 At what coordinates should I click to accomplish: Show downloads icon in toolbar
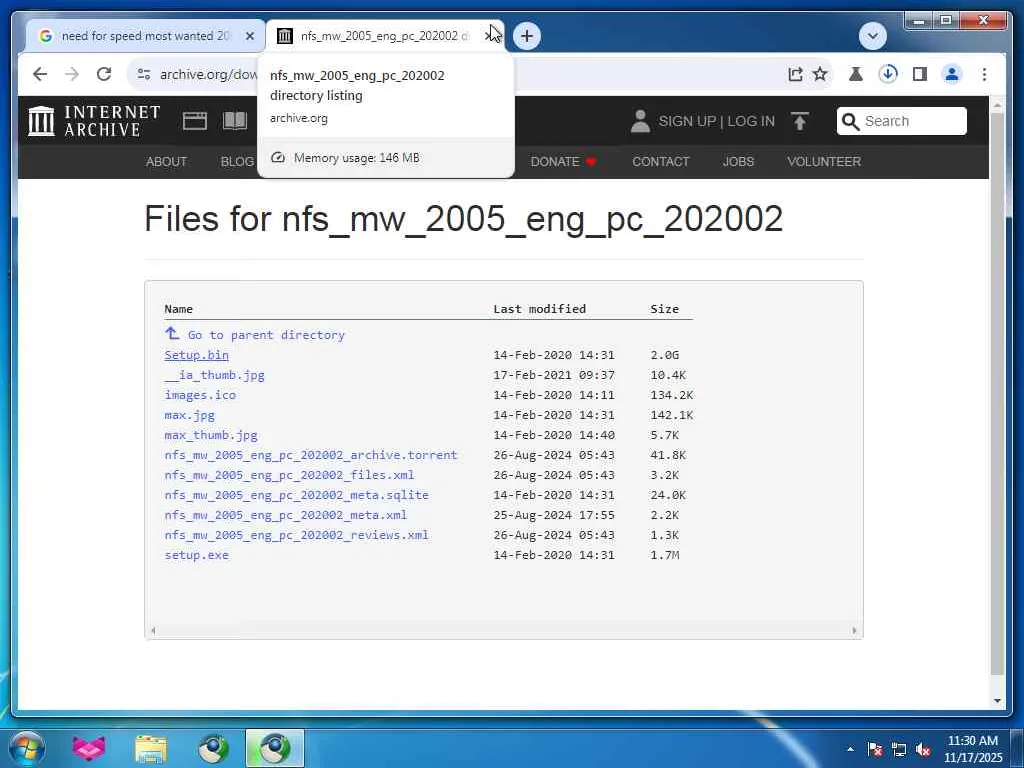coord(888,74)
